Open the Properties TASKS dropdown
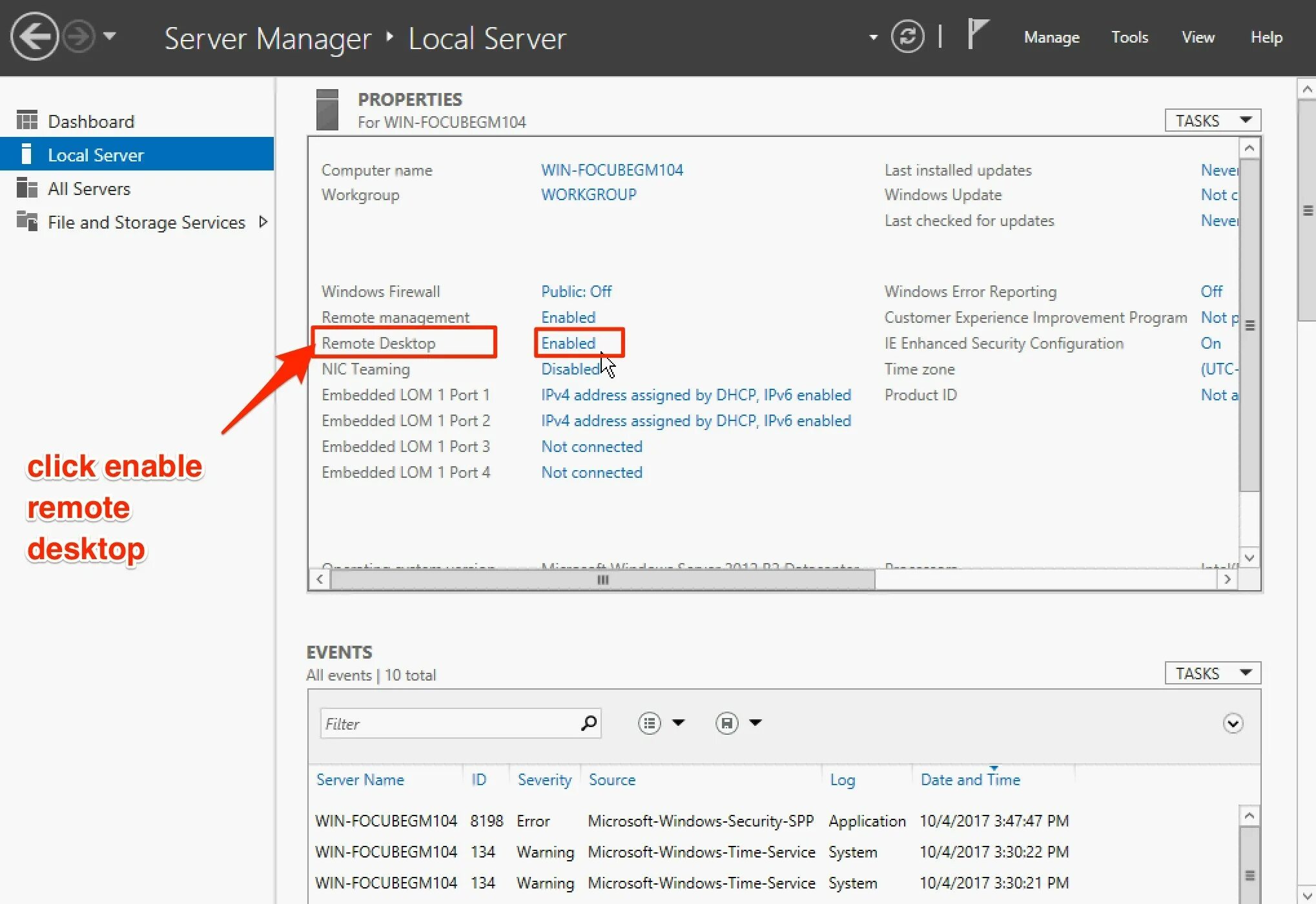This screenshot has height=904, width=1316. coord(1212,121)
